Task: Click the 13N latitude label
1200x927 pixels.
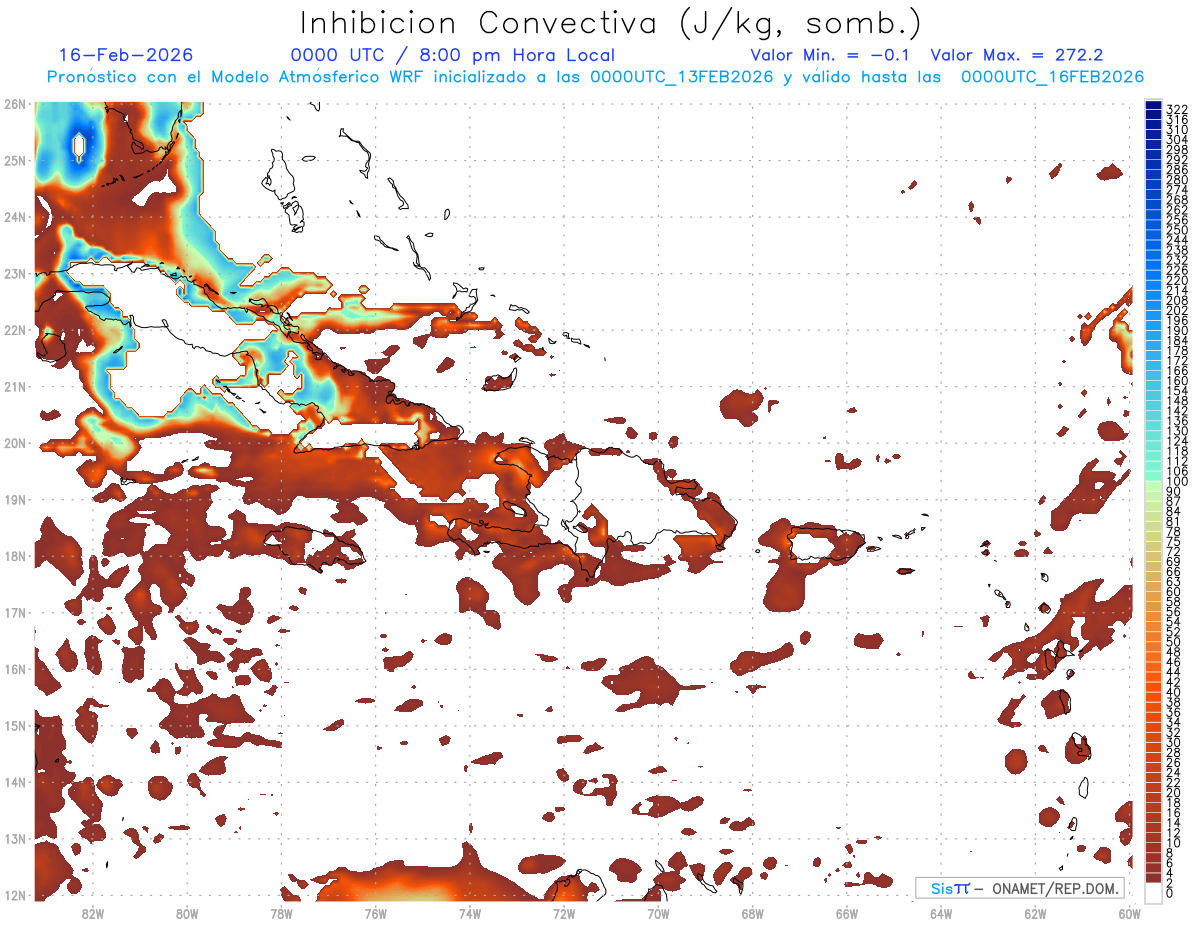Action: (x=14, y=838)
